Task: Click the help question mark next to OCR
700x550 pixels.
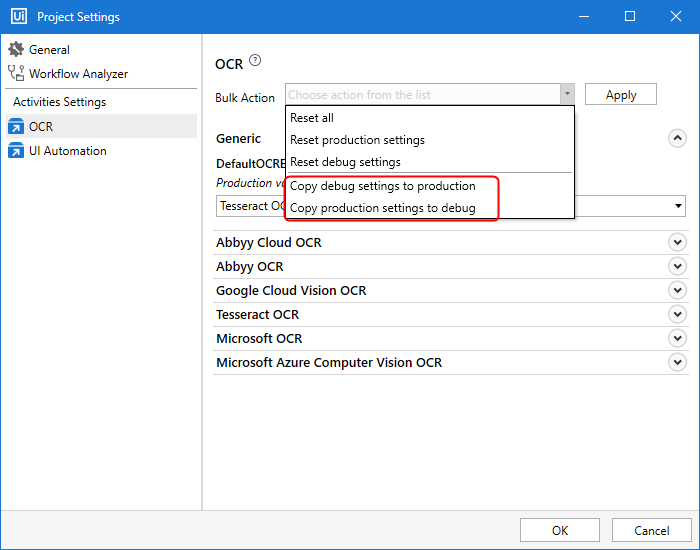Action: 255,61
